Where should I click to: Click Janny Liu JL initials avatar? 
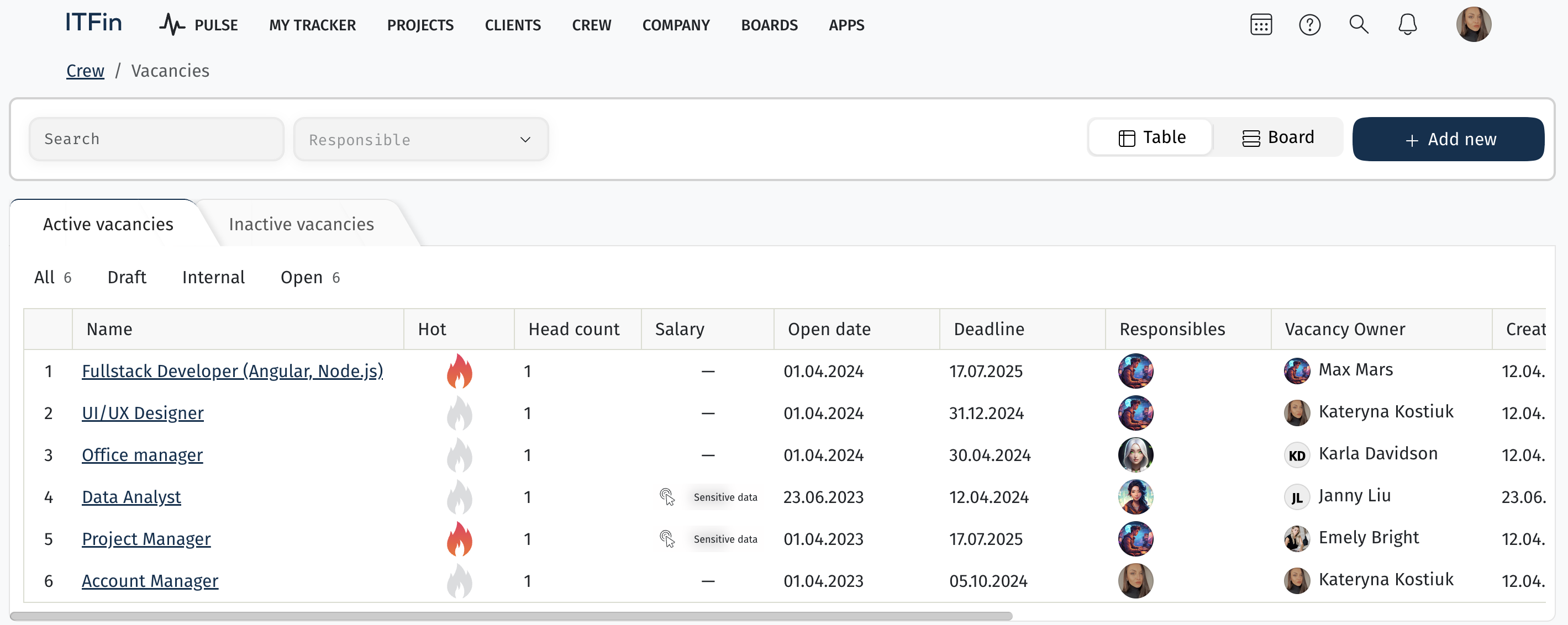click(x=1297, y=497)
